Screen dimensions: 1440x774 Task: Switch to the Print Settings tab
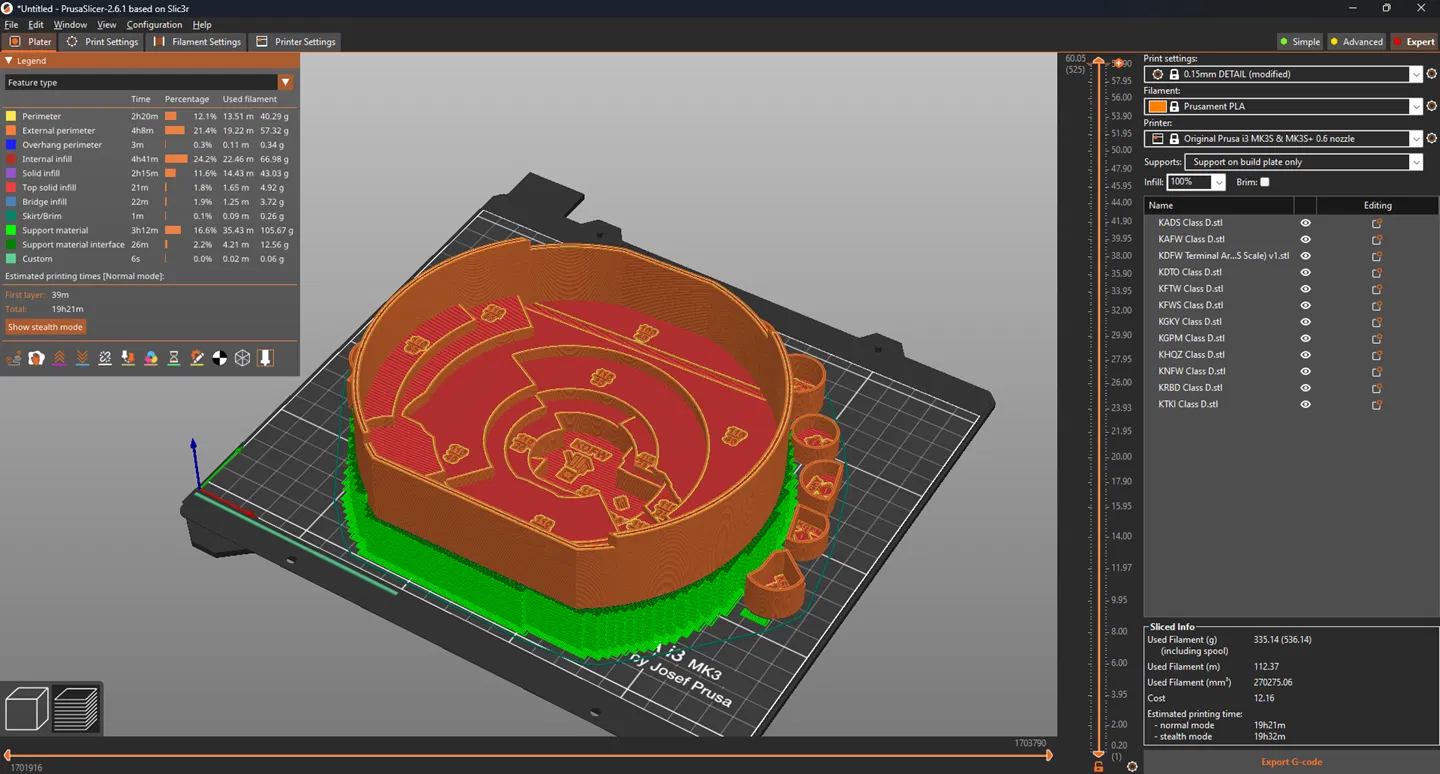pos(102,42)
